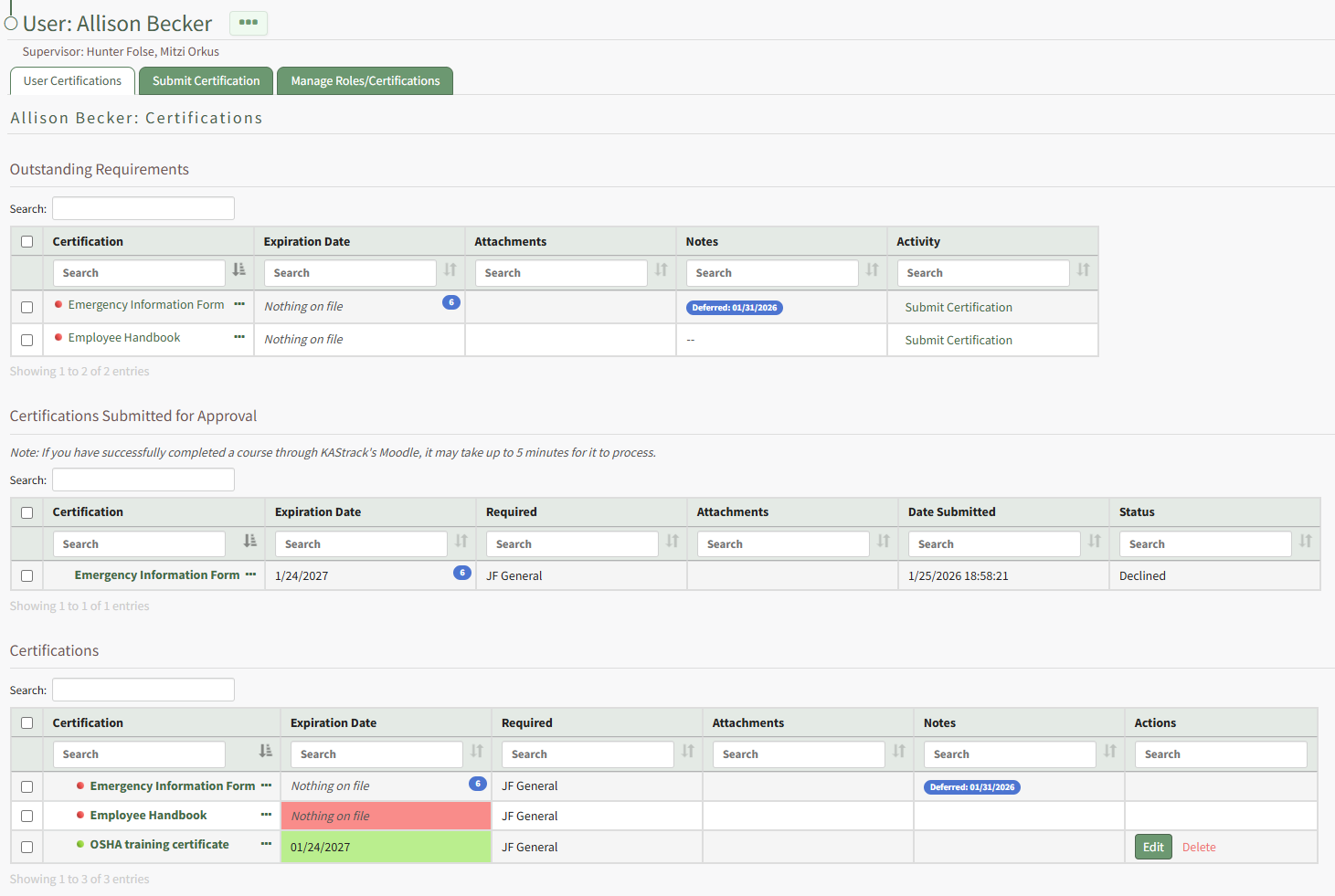Viewport: 1335px width, 896px height.
Task: Sort Outstanding Requirements by Expiration Date
Action: click(x=450, y=270)
